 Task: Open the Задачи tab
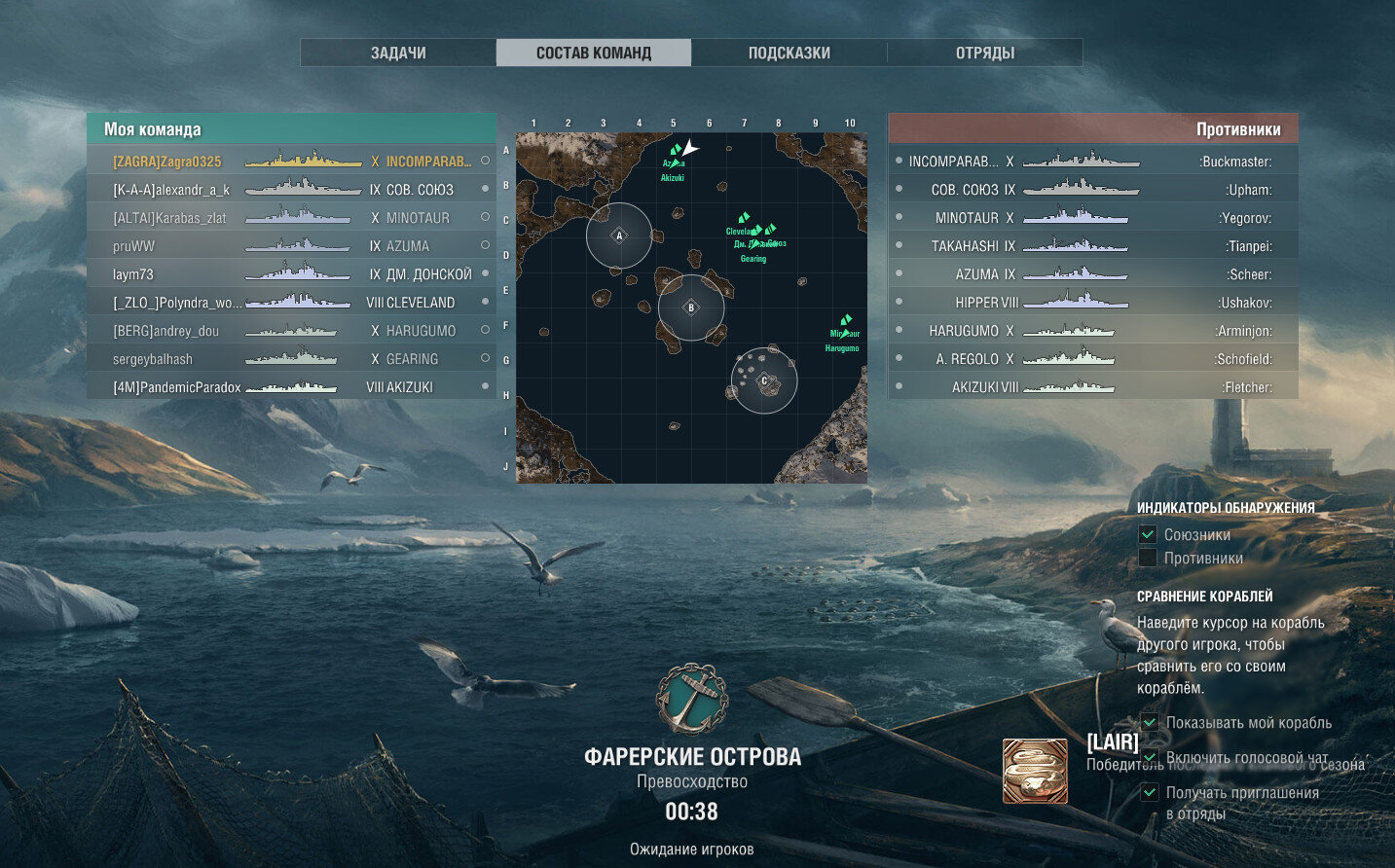398,53
